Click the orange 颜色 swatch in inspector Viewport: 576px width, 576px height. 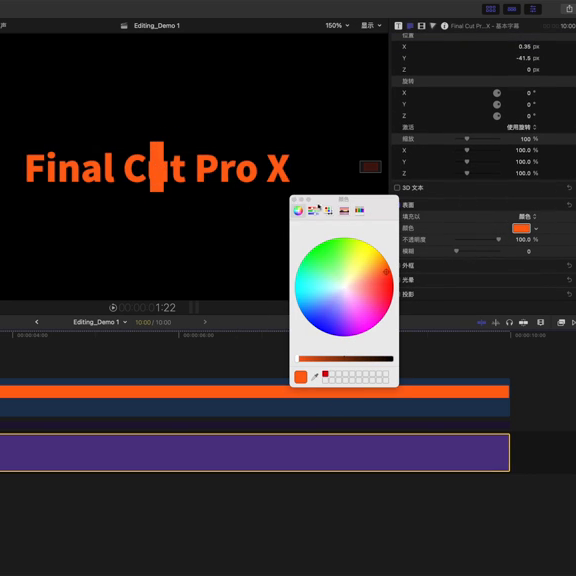pos(521,228)
